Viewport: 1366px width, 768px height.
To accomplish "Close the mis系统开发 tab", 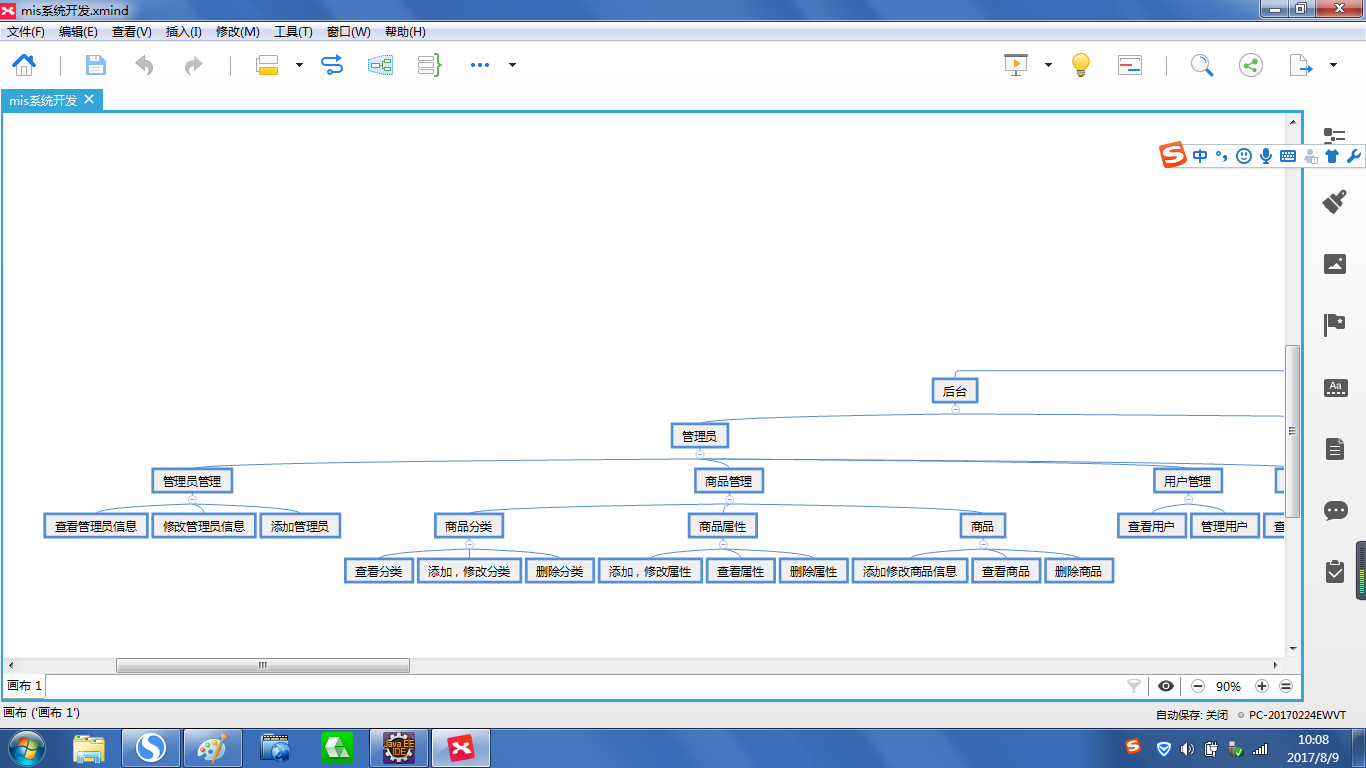I will coord(89,100).
